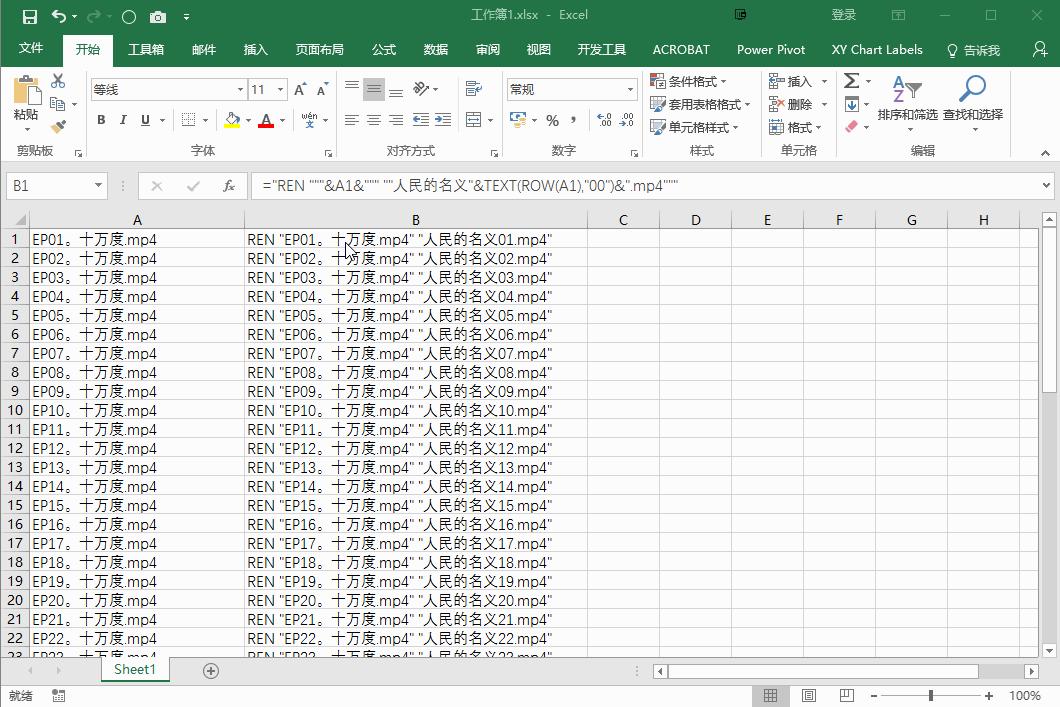
Task: Open 套用表格格式 table format menu
Action: coord(700,104)
